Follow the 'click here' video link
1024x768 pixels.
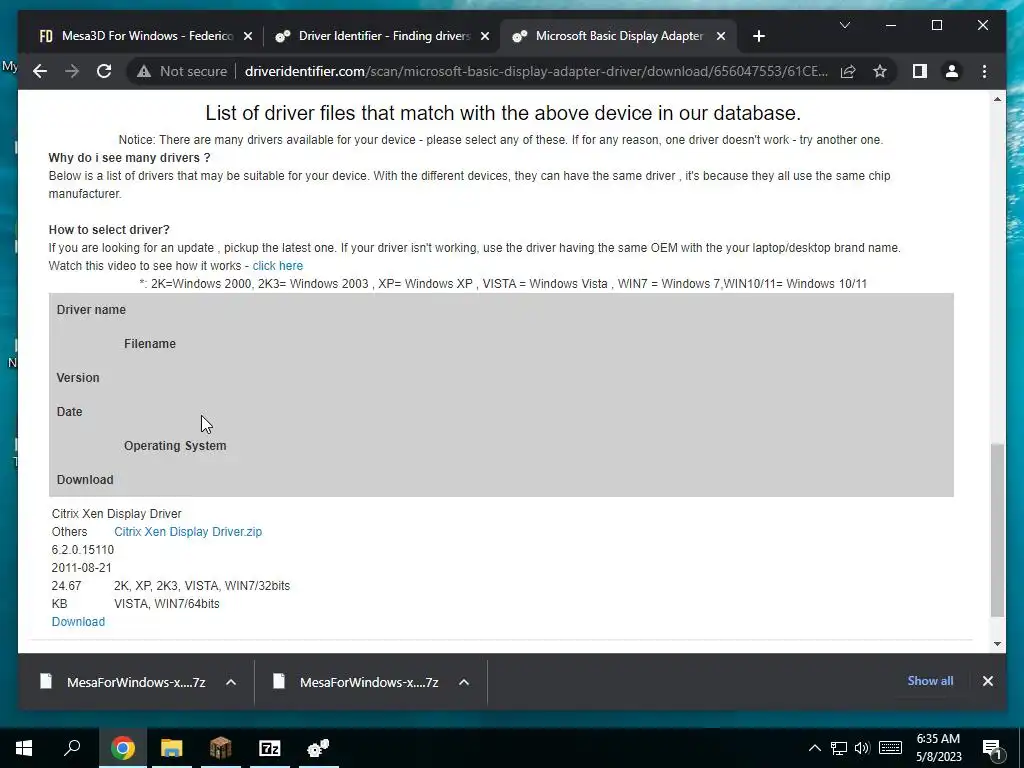tap(278, 266)
